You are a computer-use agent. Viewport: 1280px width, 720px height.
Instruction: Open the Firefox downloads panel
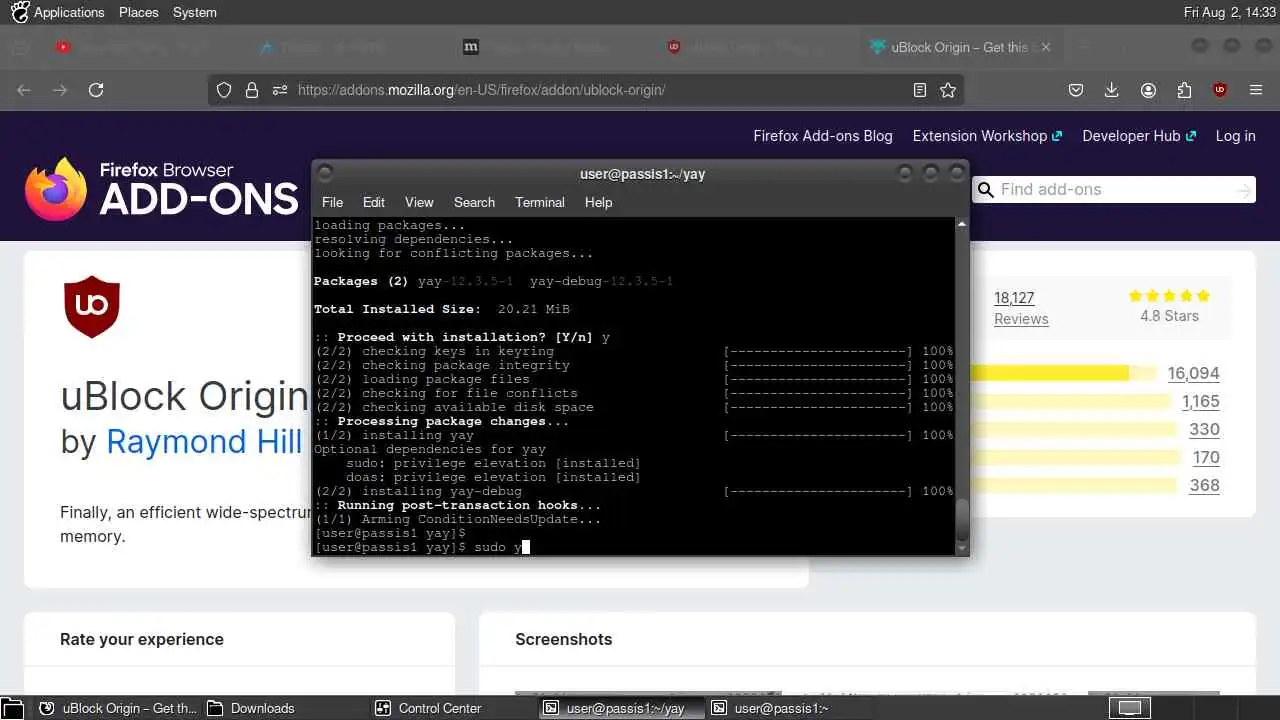pos(1111,90)
